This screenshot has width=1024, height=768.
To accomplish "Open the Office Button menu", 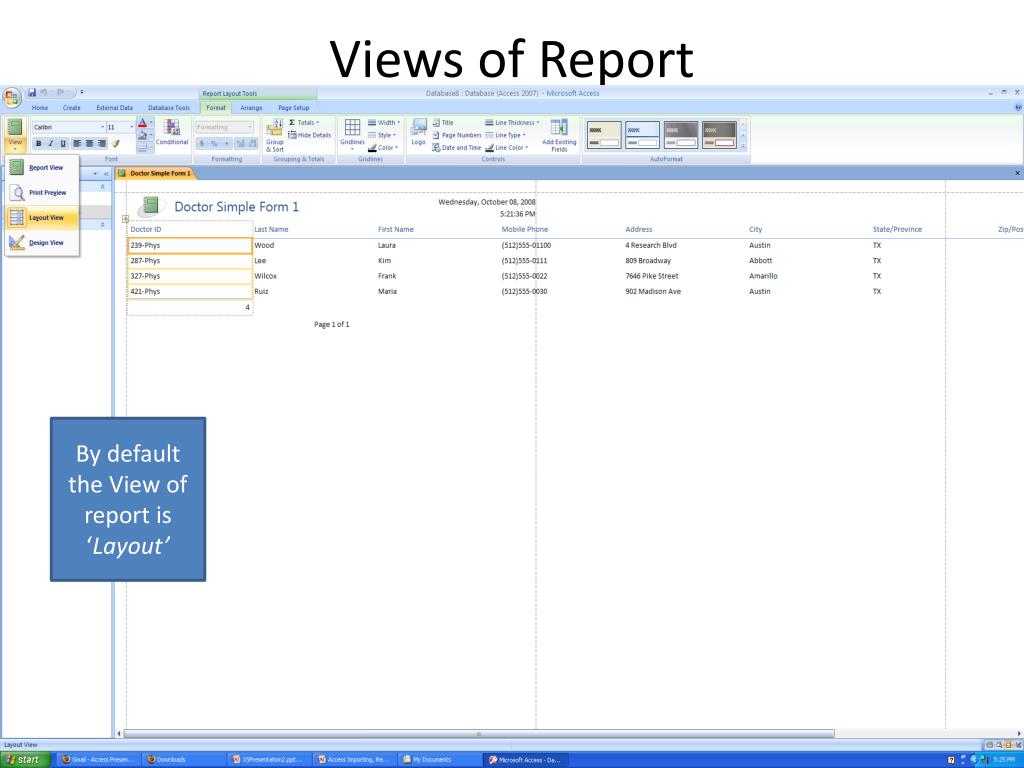I will pos(12,99).
